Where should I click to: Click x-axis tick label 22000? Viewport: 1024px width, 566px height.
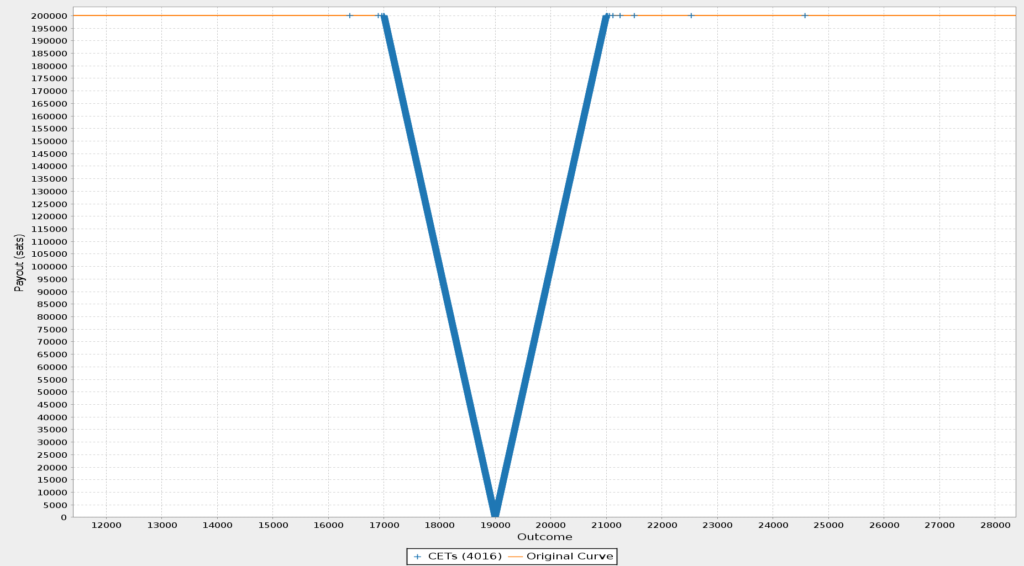coord(662,525)
